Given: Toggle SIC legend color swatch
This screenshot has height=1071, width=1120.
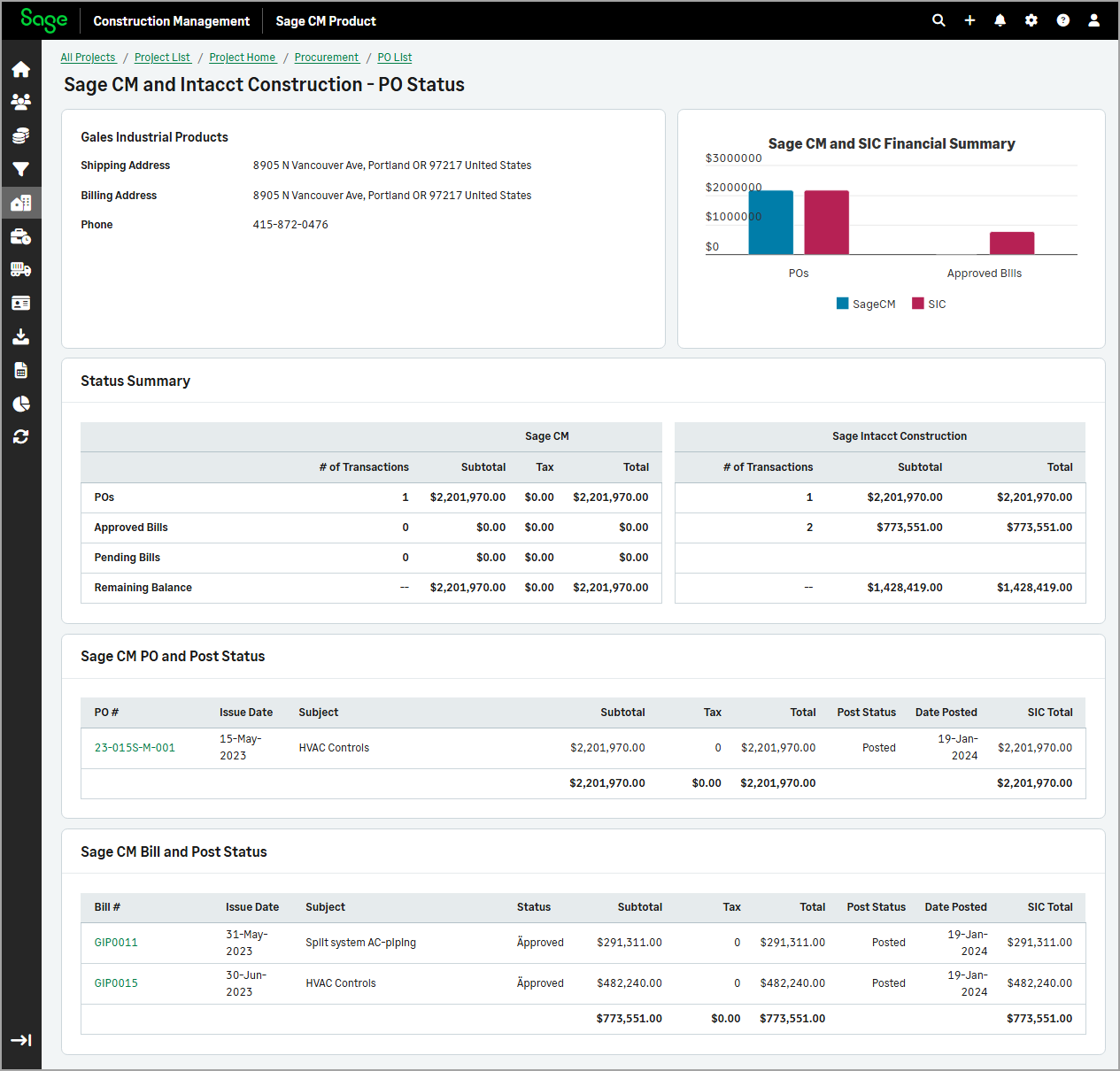Looking at the screenshot, I should tap(918, 304).
